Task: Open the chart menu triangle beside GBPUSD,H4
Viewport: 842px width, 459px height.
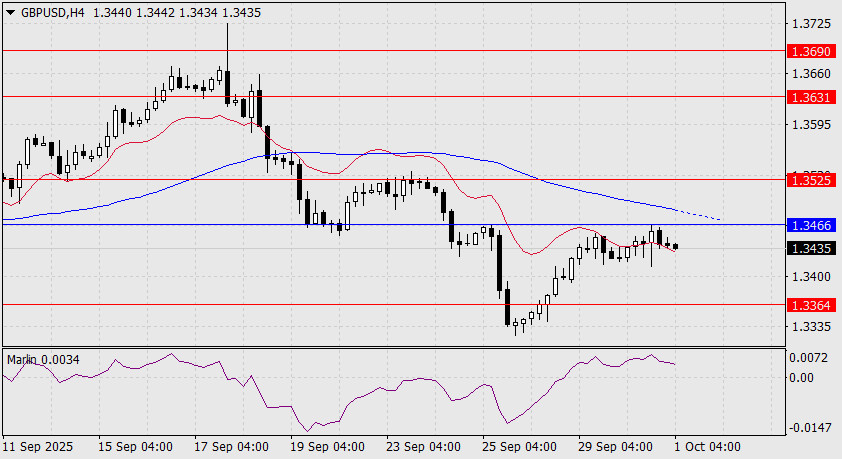Action: click(x=10, y=12)
